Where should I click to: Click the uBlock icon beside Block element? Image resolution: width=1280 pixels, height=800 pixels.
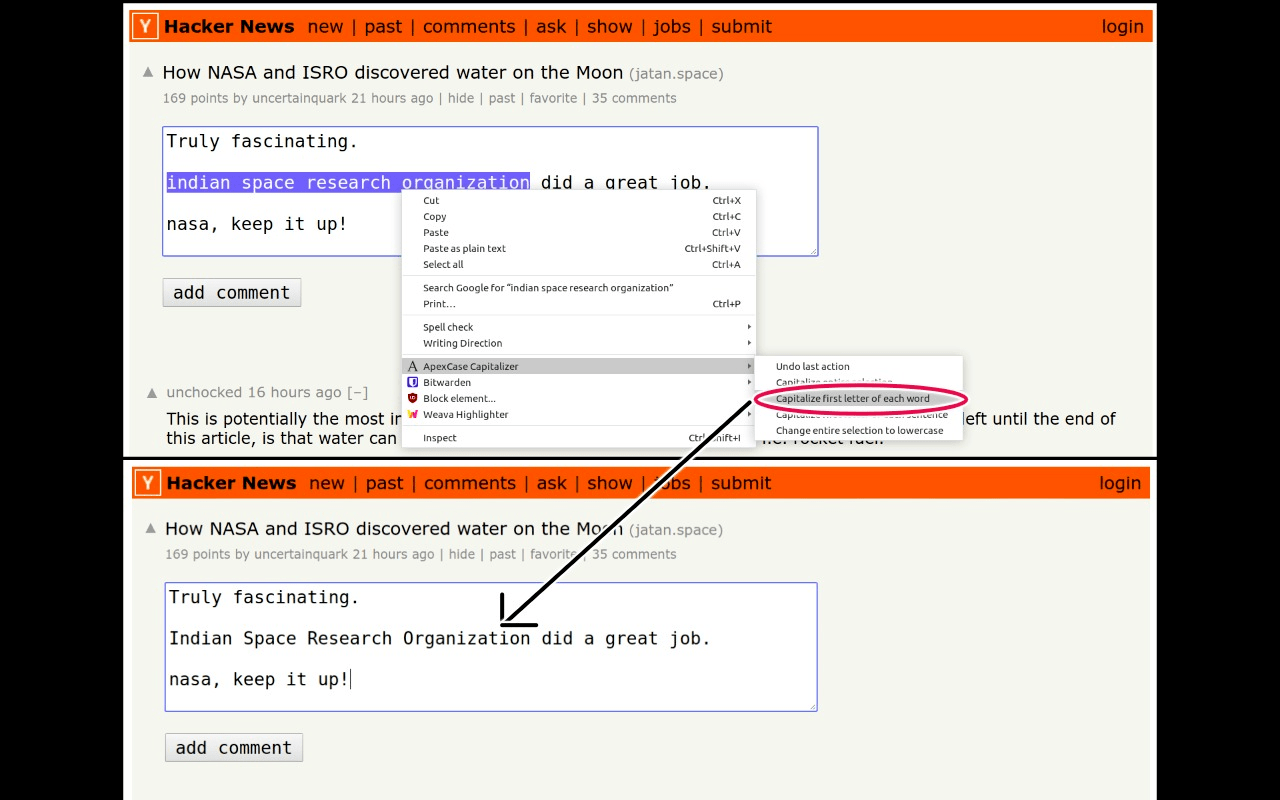click(x=413, y=398)
